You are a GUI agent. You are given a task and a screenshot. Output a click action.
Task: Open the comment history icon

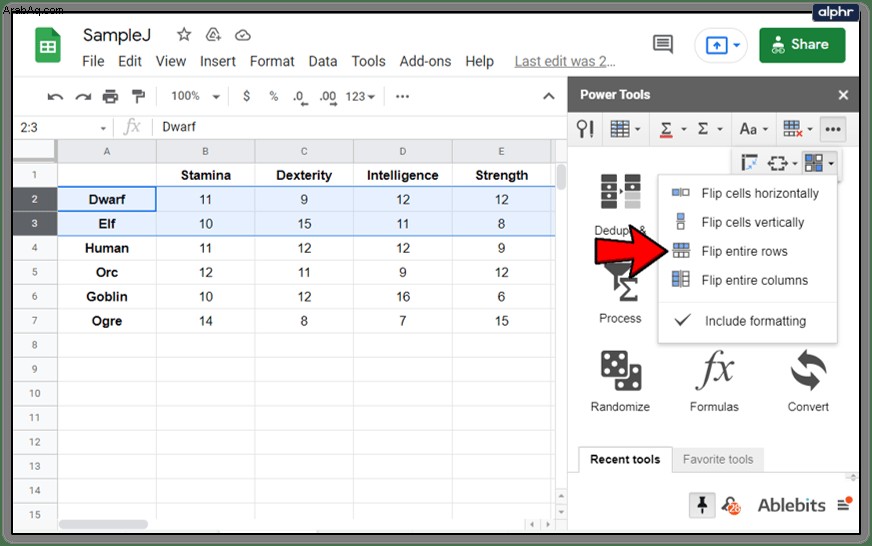pos(663,44)
